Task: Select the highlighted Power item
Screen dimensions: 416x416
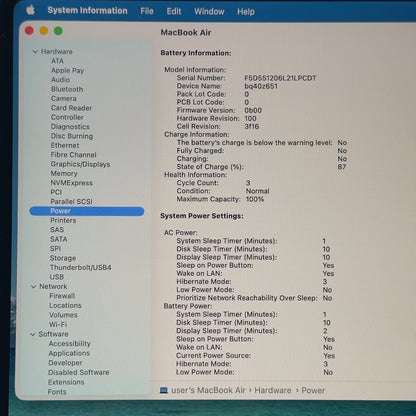Action: pyautogui.click(x=87, y=211)
